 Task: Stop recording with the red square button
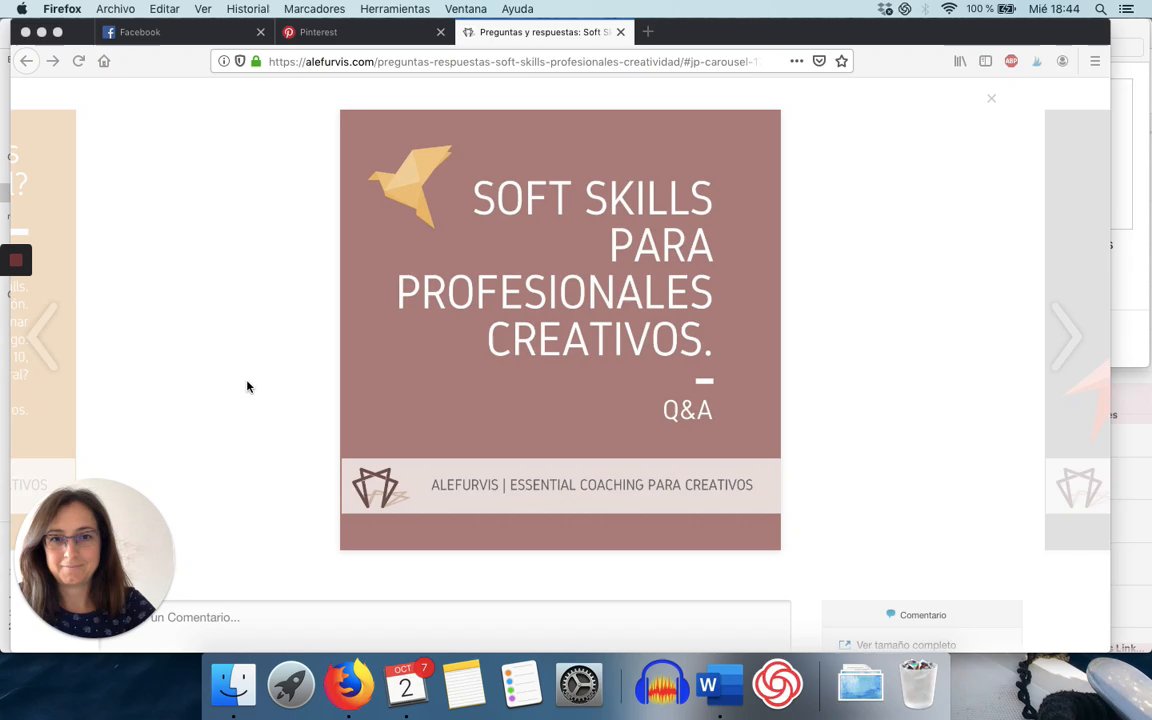[16, 260]
